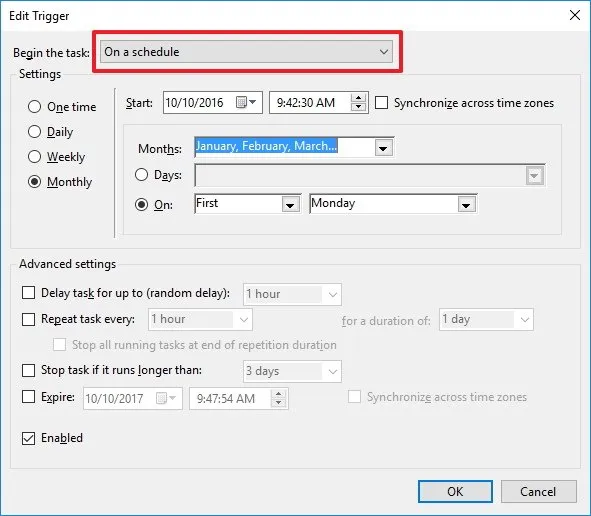Toggle the Expire checkbox
The image size is (591, 516).
28,397
